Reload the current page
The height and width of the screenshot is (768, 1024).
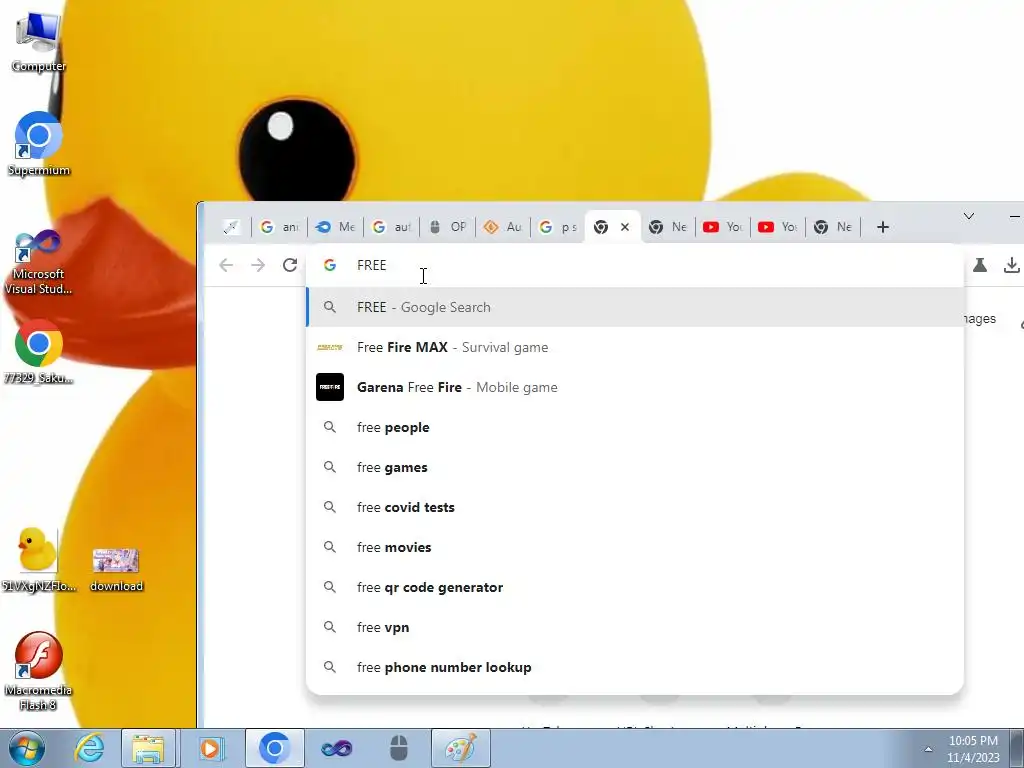click(290, 265)
